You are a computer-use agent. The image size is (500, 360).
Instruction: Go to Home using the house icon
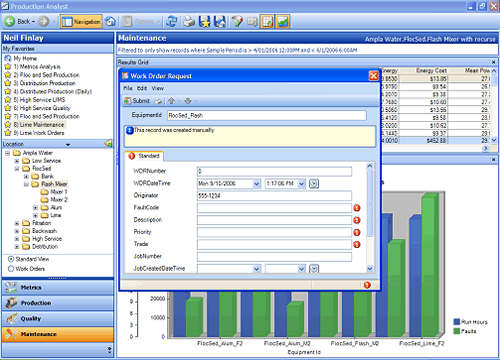(110, 21)
